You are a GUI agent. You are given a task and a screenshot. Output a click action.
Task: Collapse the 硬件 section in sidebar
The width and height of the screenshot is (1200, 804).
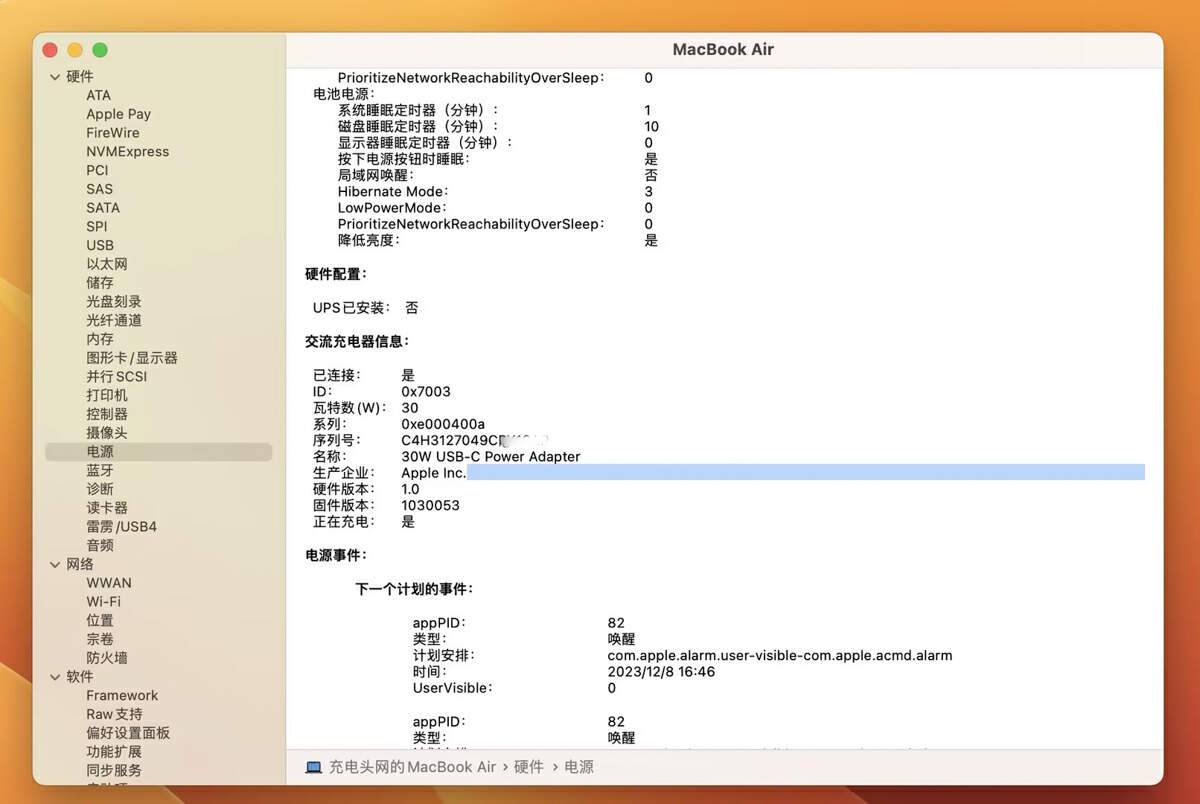coord(56,77)
